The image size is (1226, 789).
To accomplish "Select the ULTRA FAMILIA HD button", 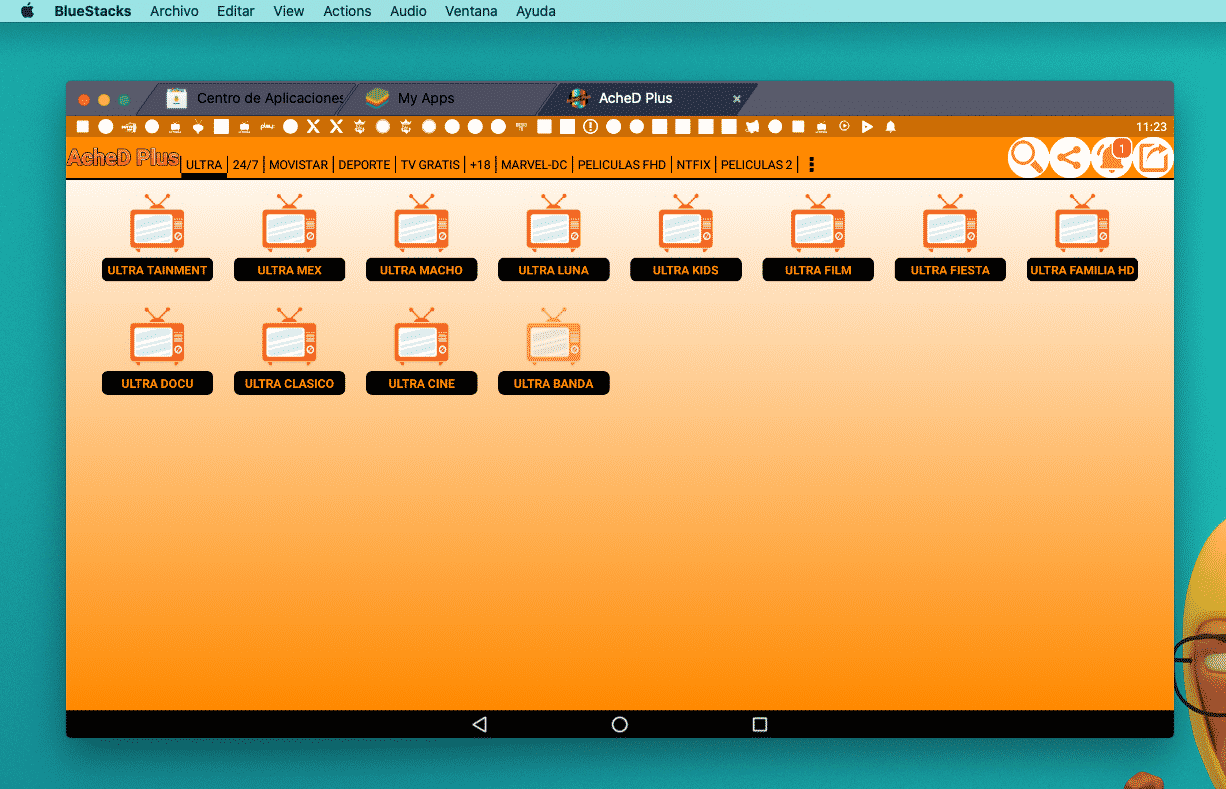I will [x=1082, y=270].
